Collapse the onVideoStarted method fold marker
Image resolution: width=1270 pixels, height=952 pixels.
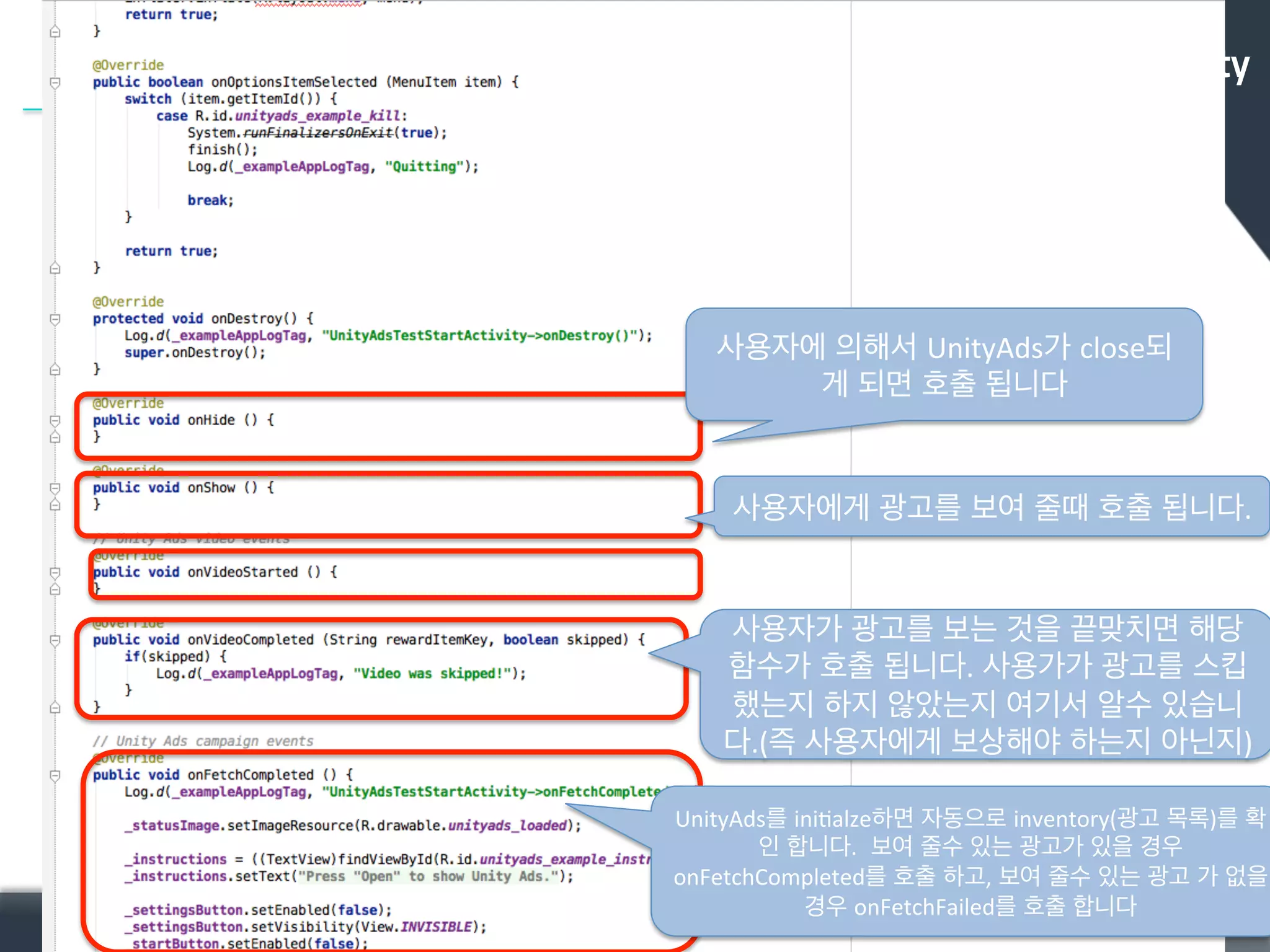tap(55, 572)
